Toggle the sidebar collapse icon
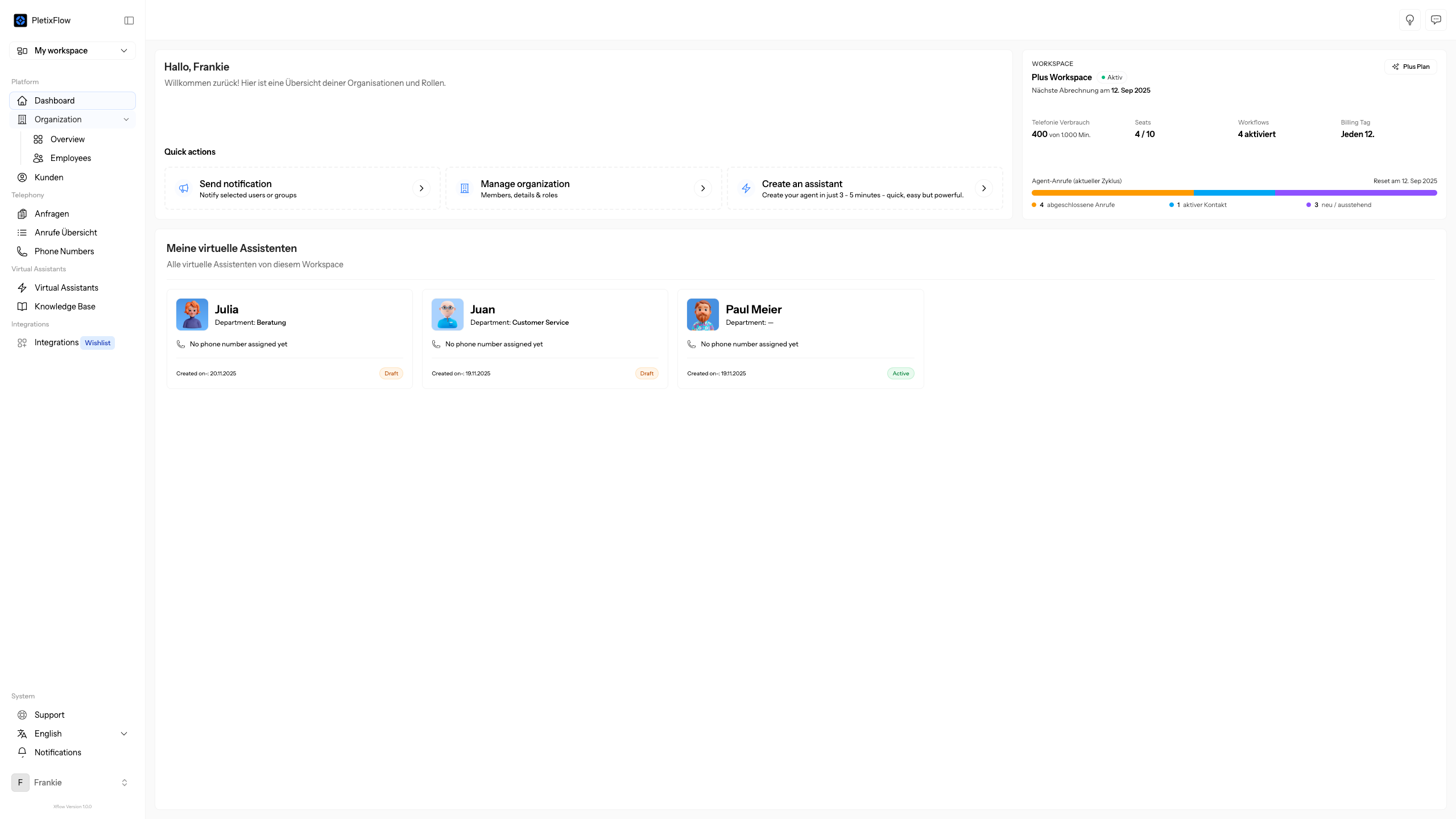 [x=129, y=20]
